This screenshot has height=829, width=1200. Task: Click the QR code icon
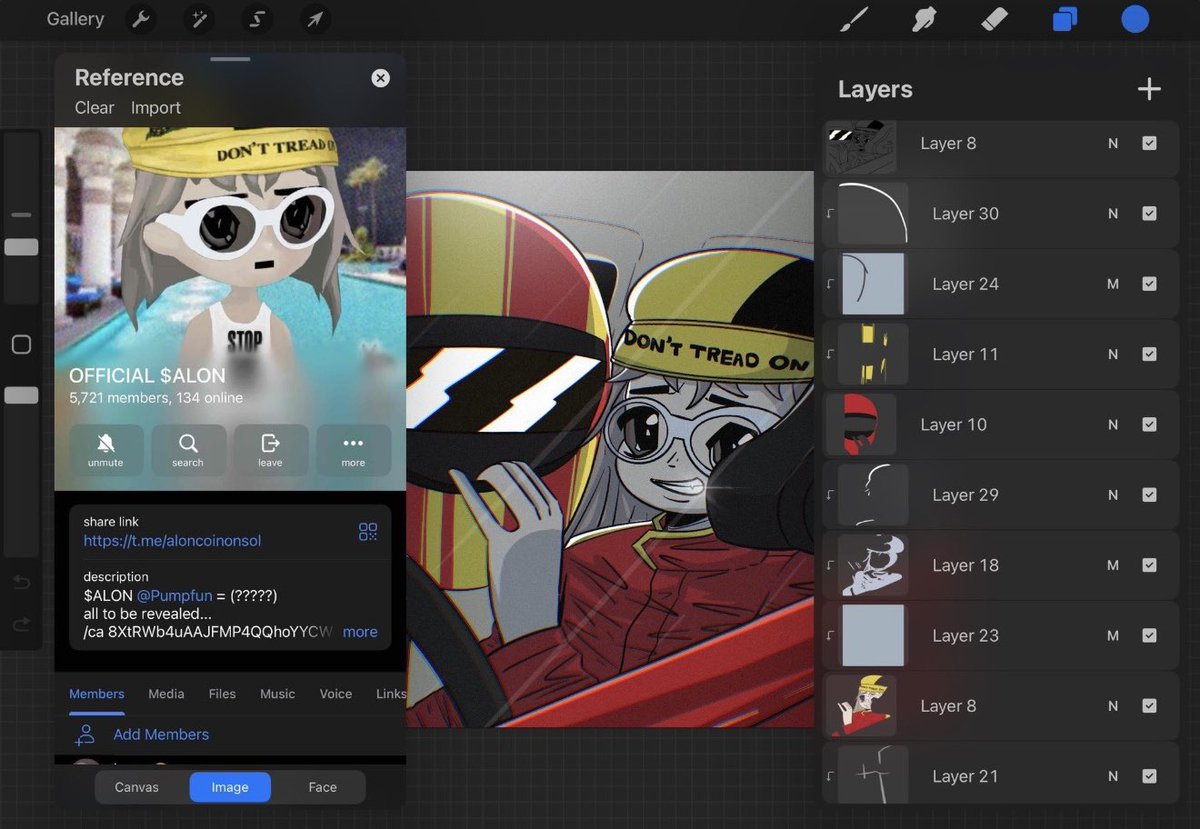pos(368,532)
